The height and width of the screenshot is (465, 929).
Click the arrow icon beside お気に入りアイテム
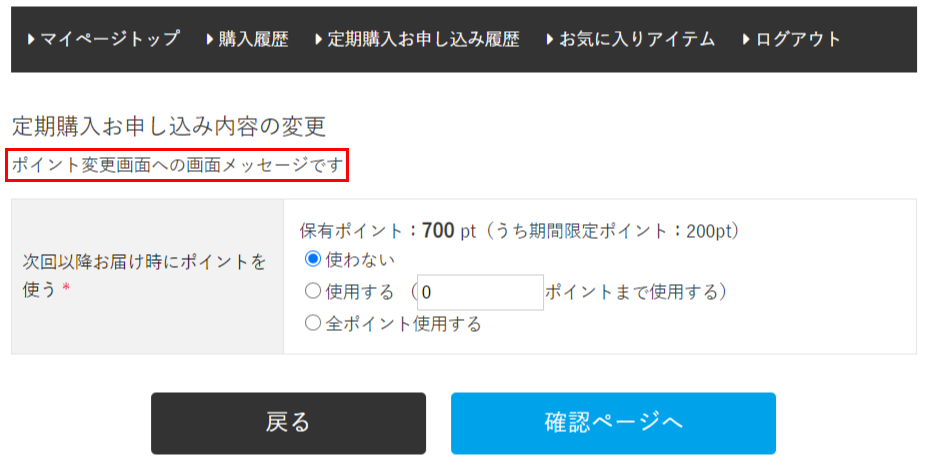(x=550, y=40)
